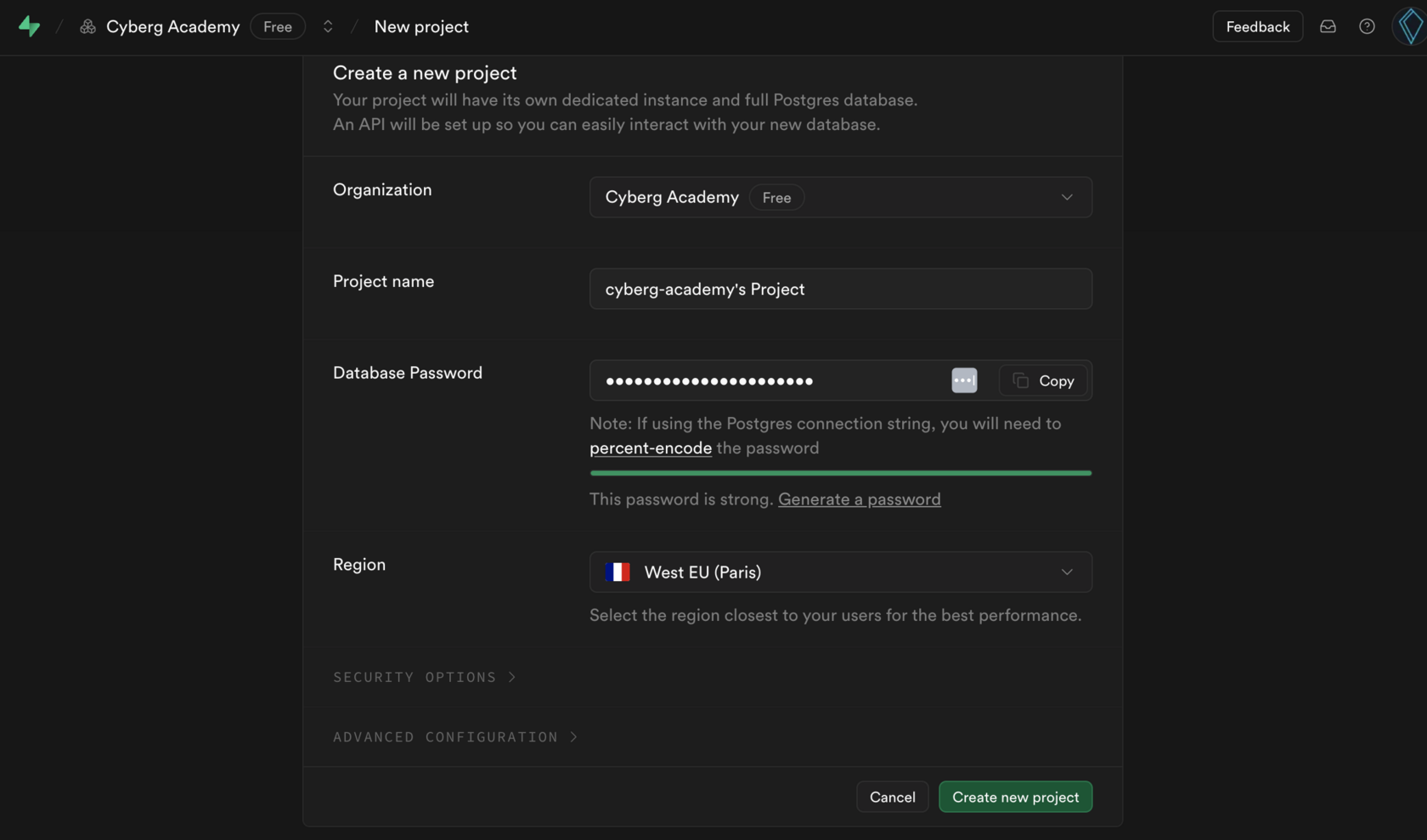Click the Create a new project heading

[x=425, y=73]
